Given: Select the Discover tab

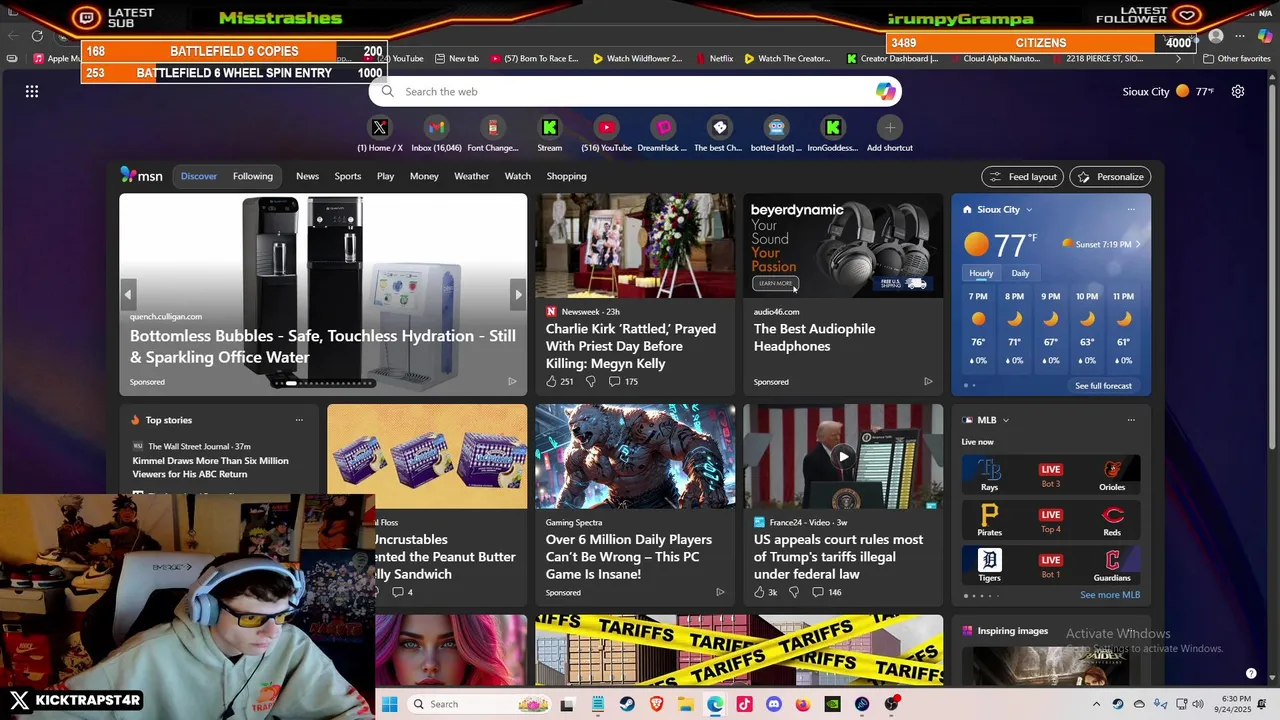Looking at the screenshot, I should [198, 176].
